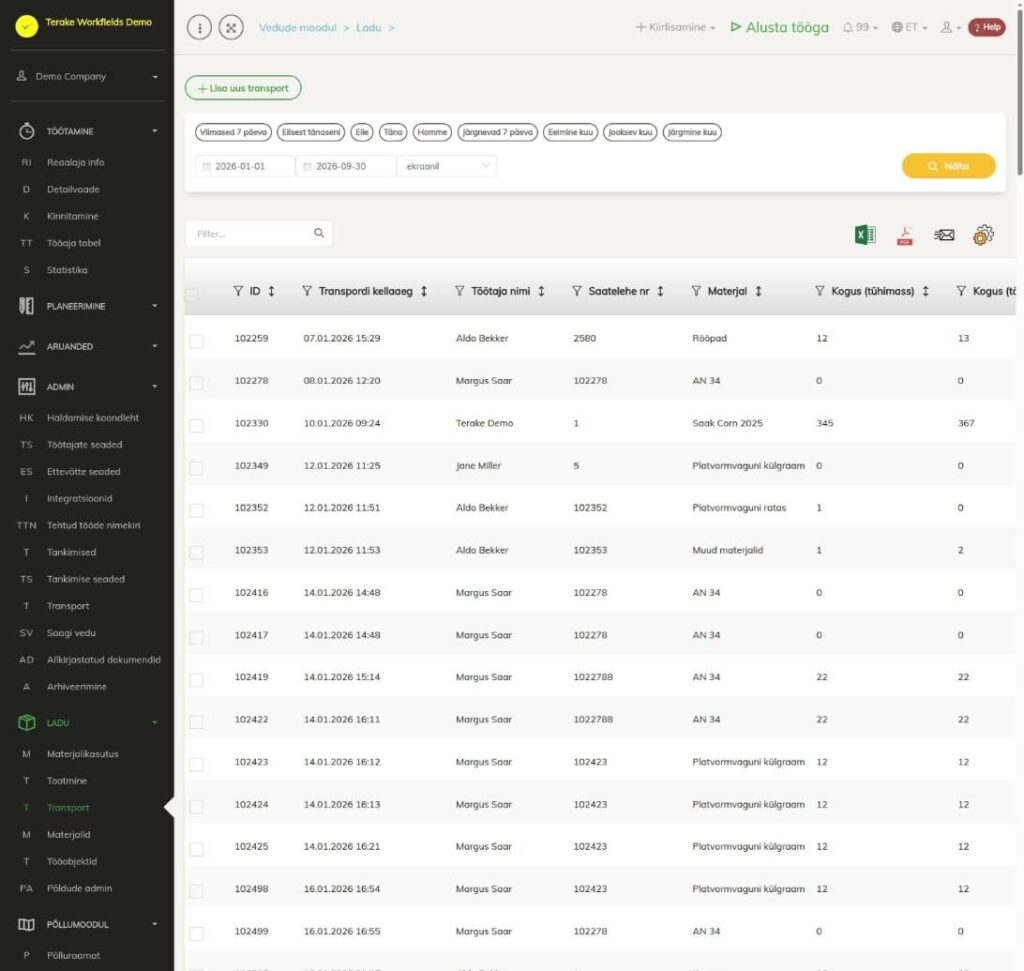Viewport: 1024px width, 971px height.
Task: Select checkbox for row 102352
Action: [x=196, y=511]
